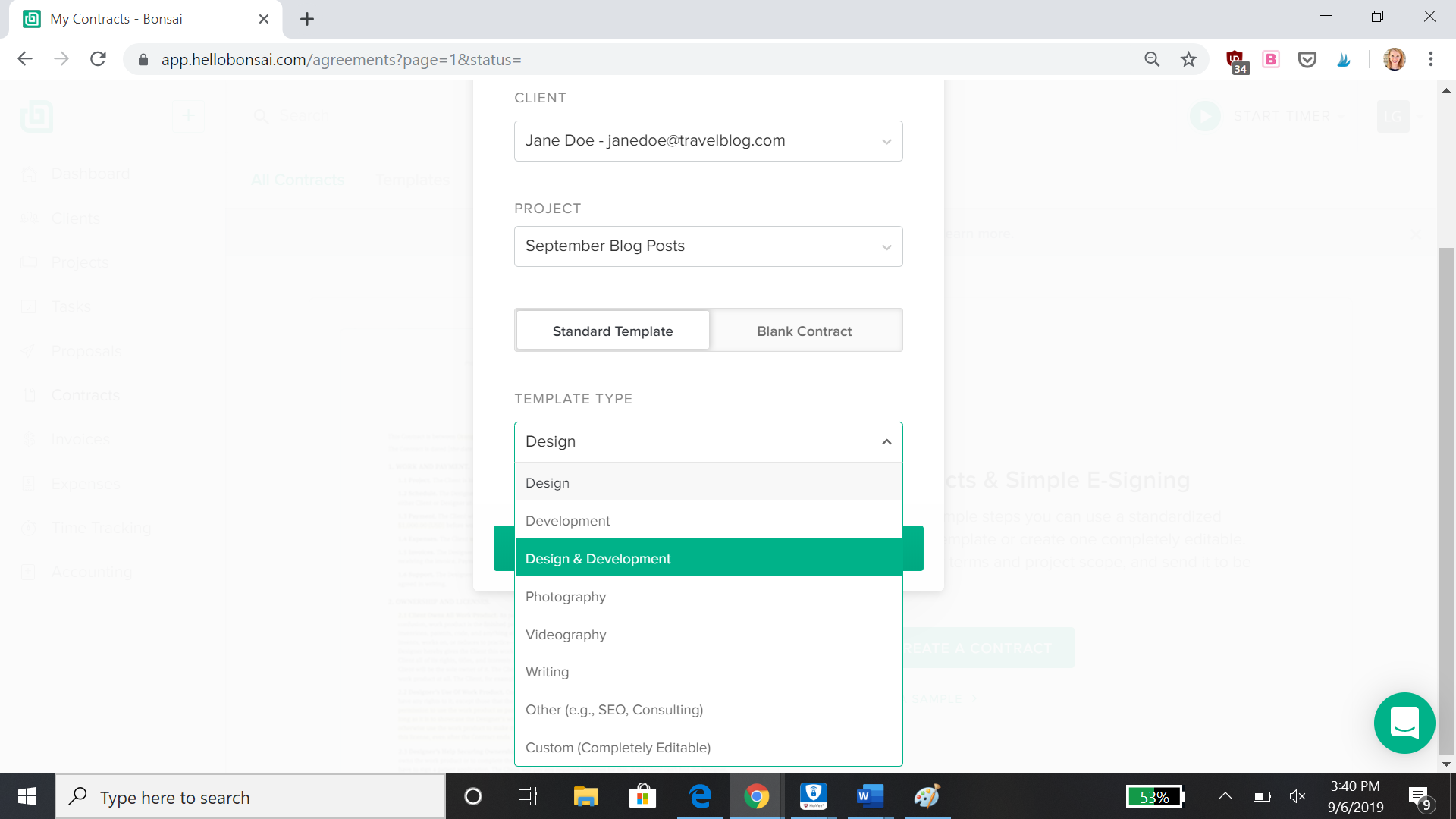Open the Pocket extension icon
The width and height of the screenshot is (1456, 819).
tap(1307, 59)
